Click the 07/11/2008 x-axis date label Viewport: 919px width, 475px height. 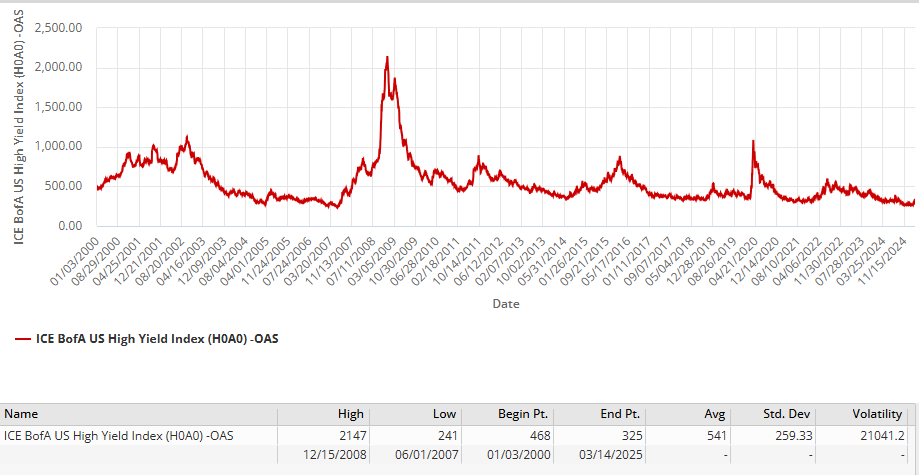[352, 262]
